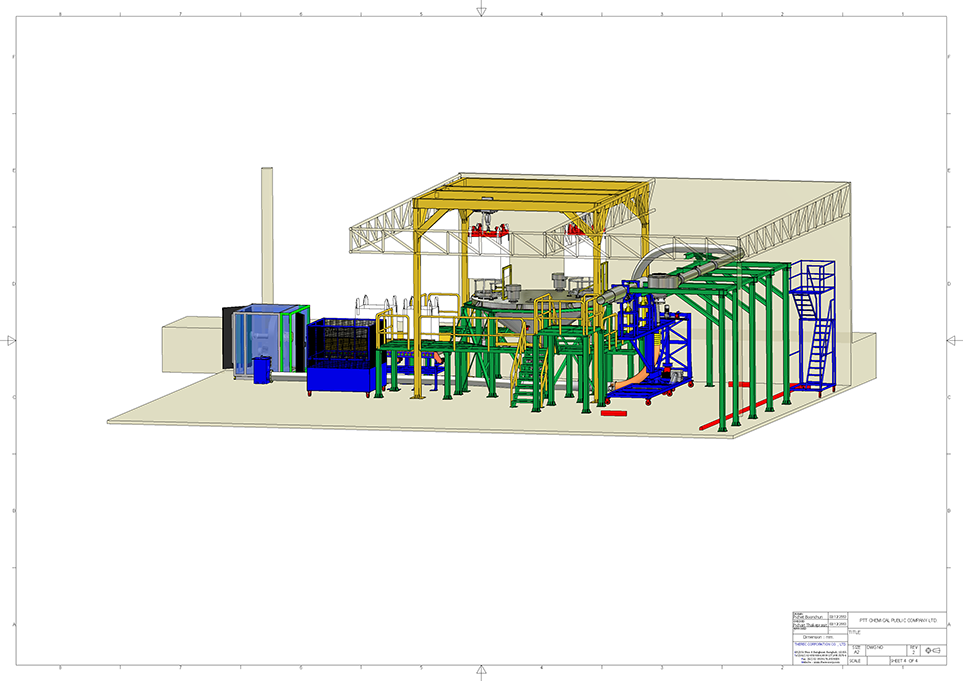Click the zone letter A marker beside title block
Screen dimensions: 963x681
tap(949, 624)
